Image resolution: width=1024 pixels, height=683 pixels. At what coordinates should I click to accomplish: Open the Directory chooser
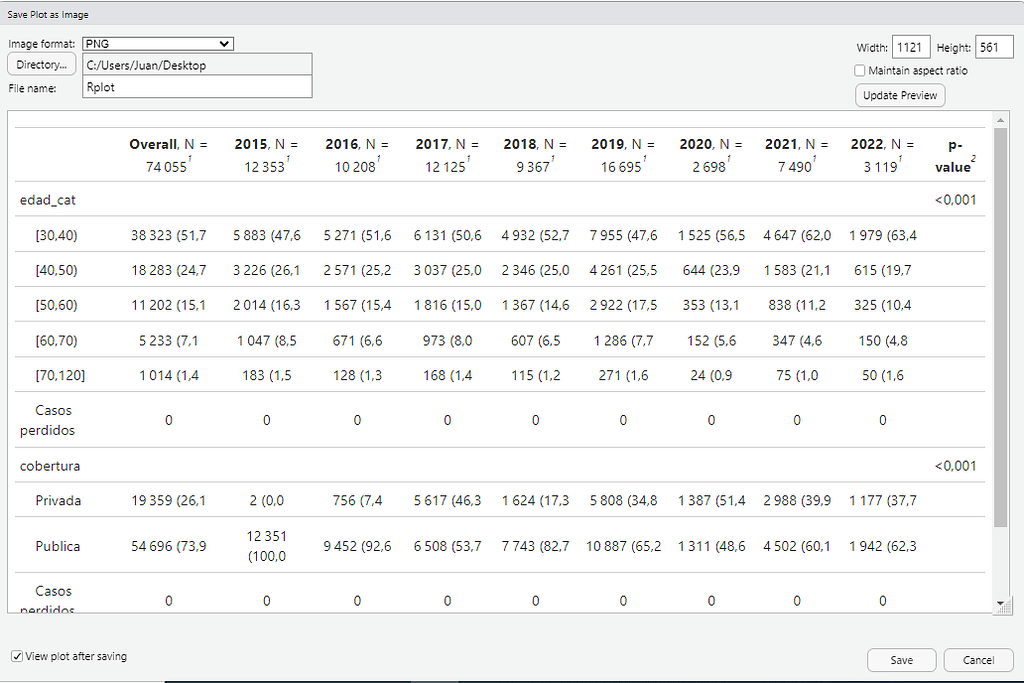(40, 64)
